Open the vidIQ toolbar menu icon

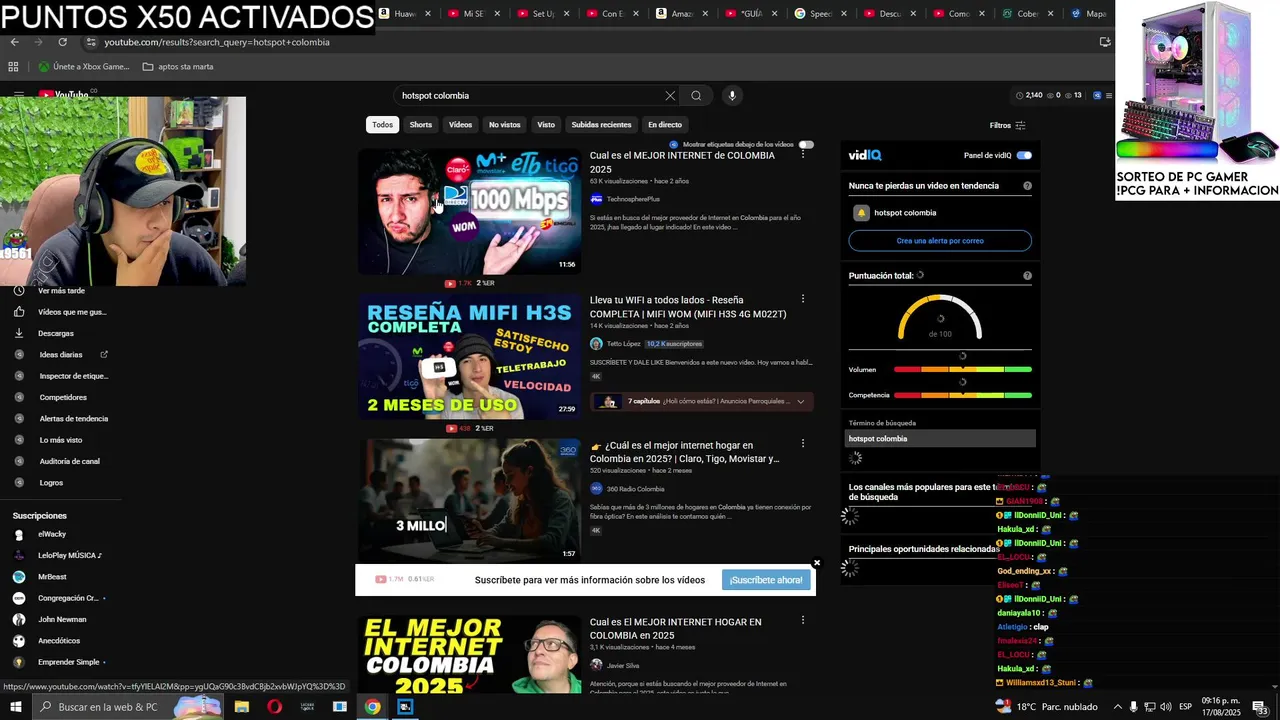pos(1109,95)
